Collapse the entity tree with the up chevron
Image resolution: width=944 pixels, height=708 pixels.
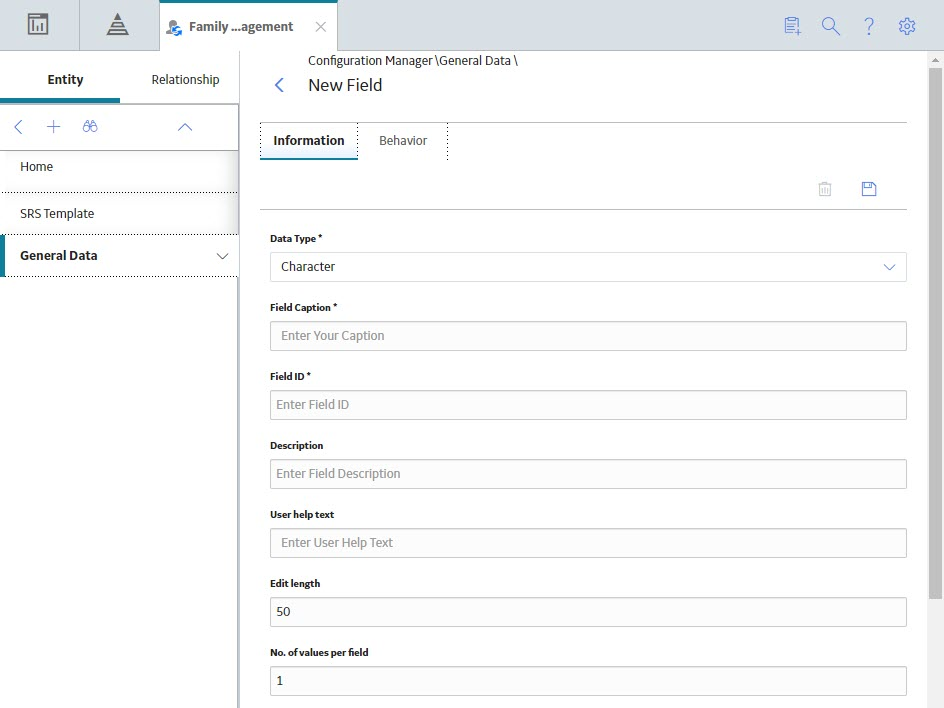[x=185, y=127]
